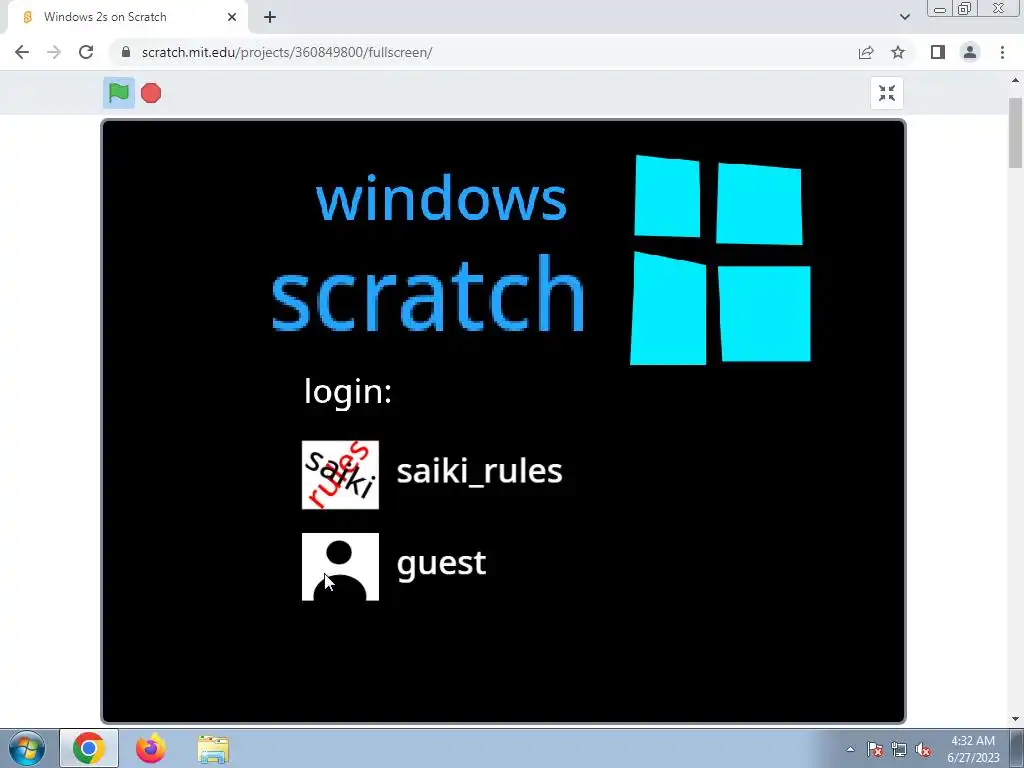
Task: Select the Windows 2s on Scratch tab
Action: click(x=127, y=17)
